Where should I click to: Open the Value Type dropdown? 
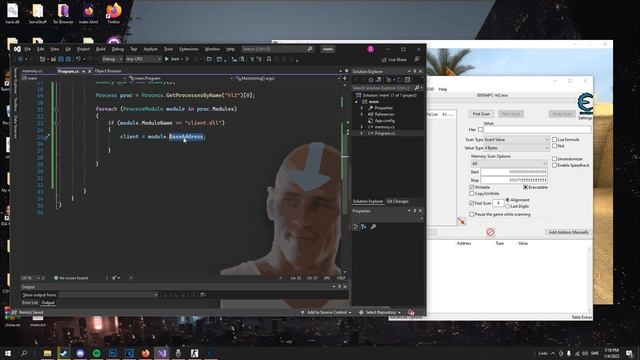tap(516, 148)
